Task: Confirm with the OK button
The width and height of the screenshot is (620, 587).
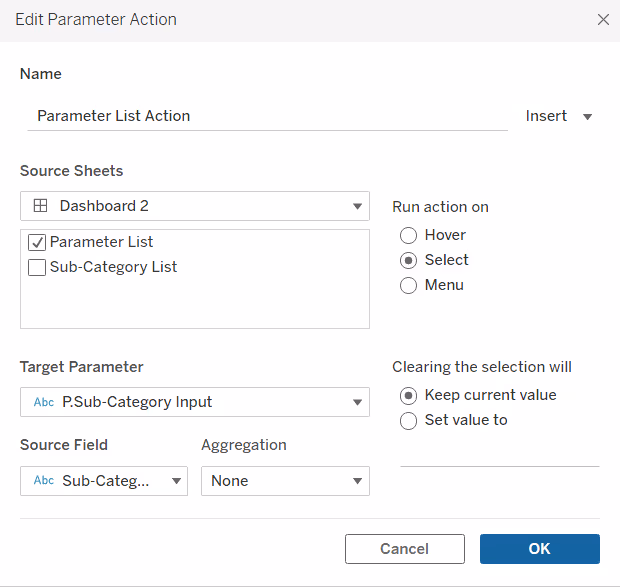Action: click(540, 549)
